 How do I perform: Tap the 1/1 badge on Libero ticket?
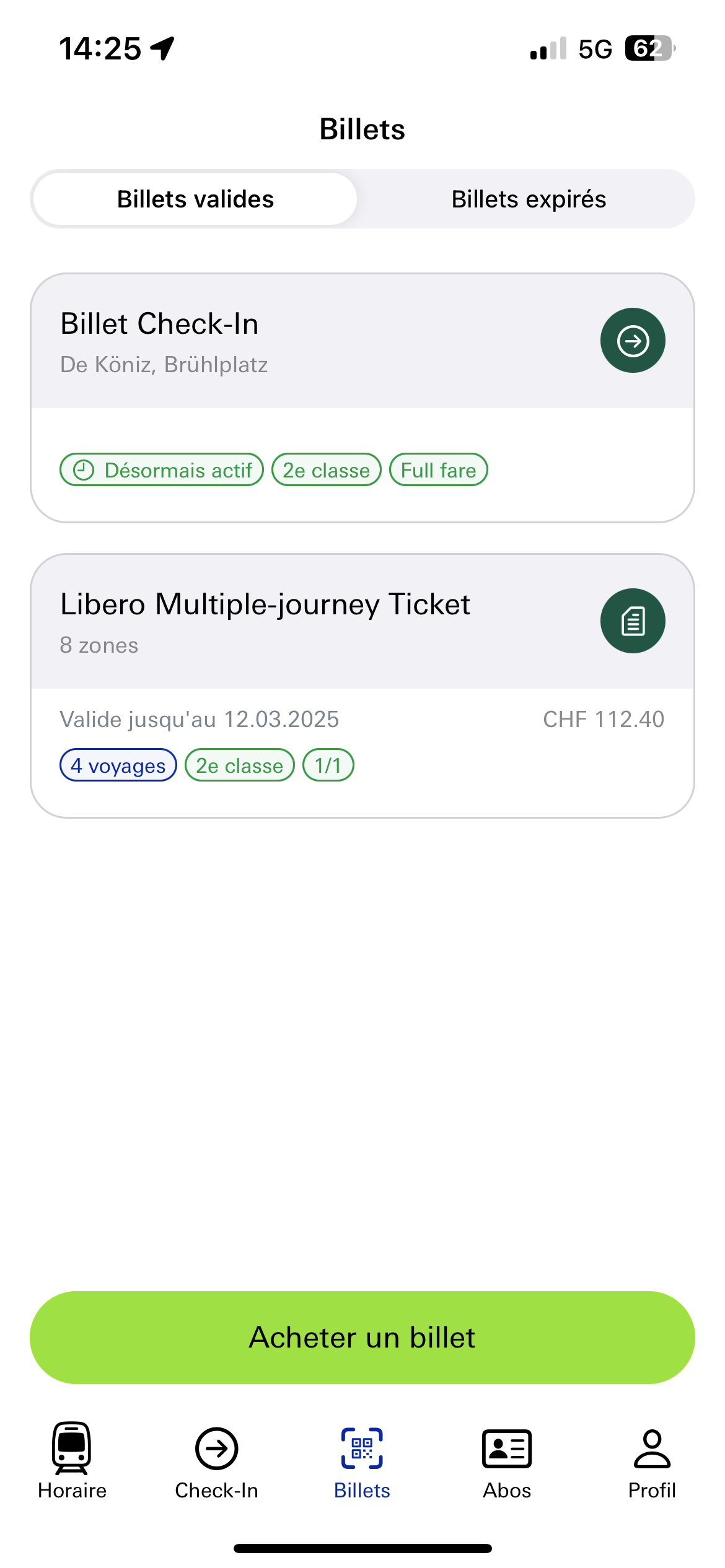click(328, 765)
